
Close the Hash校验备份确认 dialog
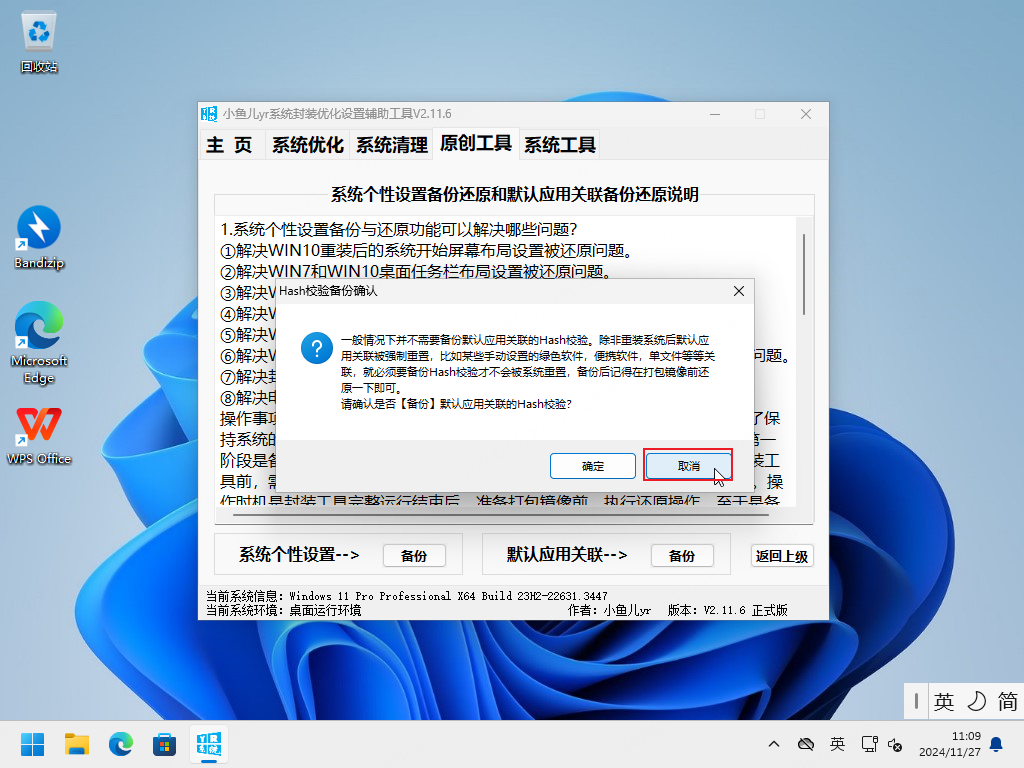pos(739,291)
